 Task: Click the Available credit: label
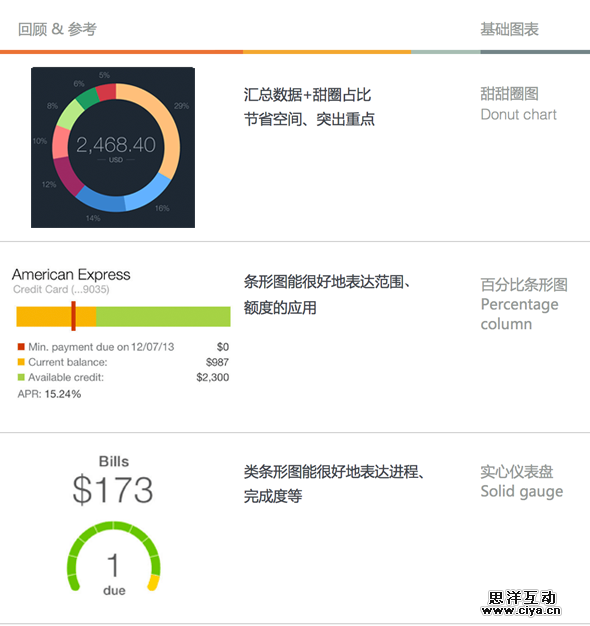pyautogui.click(x=66, y=377)
